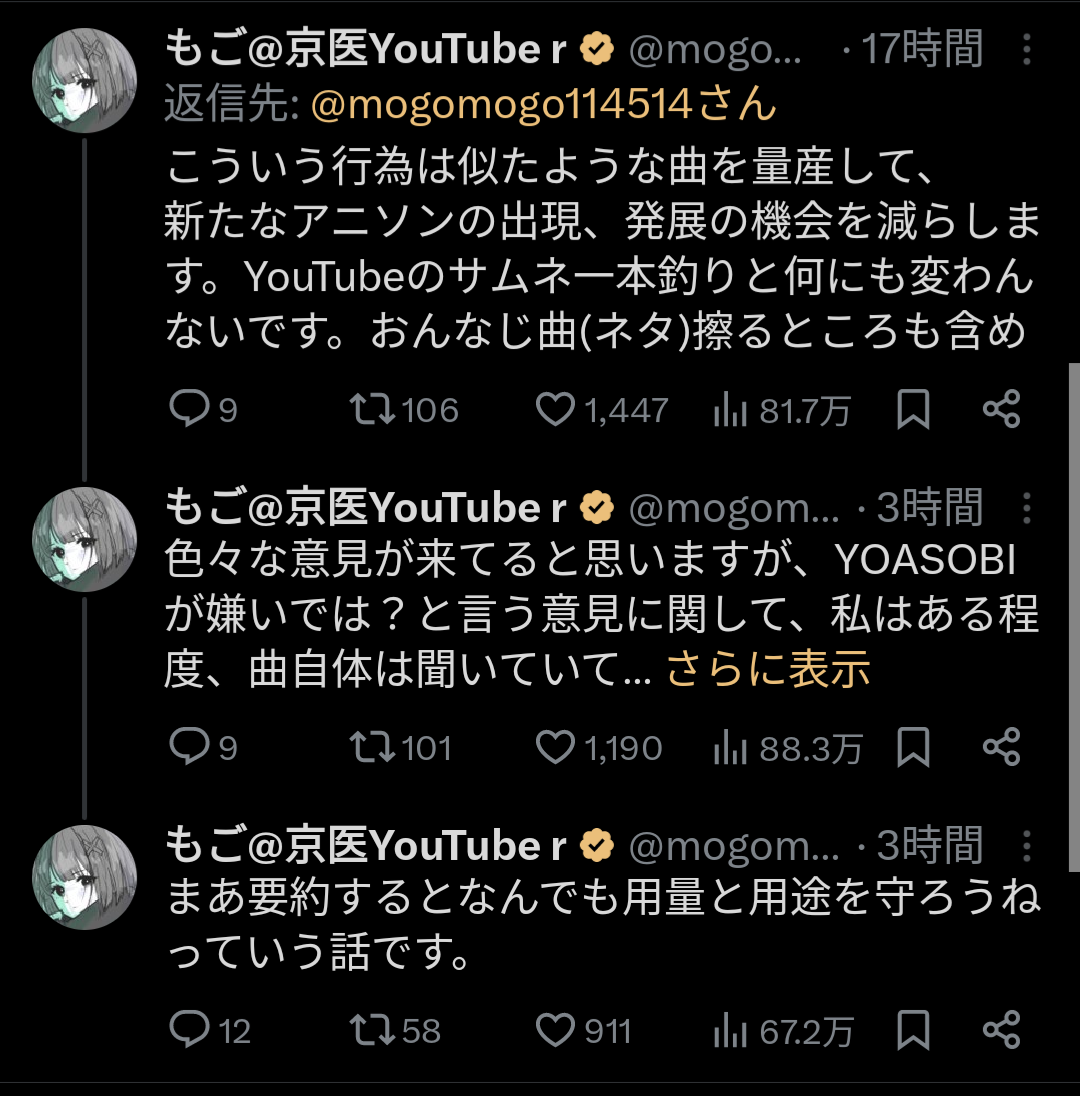
Task: Open more options on the YOASOBI tweet
Action: [x=1027, y=508]
